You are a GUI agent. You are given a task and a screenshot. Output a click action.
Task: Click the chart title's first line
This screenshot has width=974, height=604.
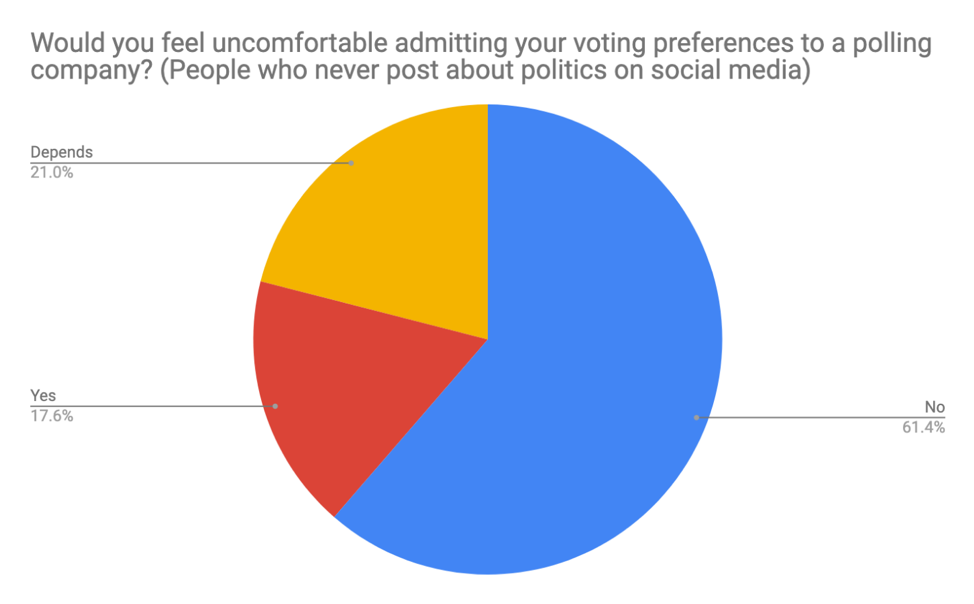[x=481, y=44]
